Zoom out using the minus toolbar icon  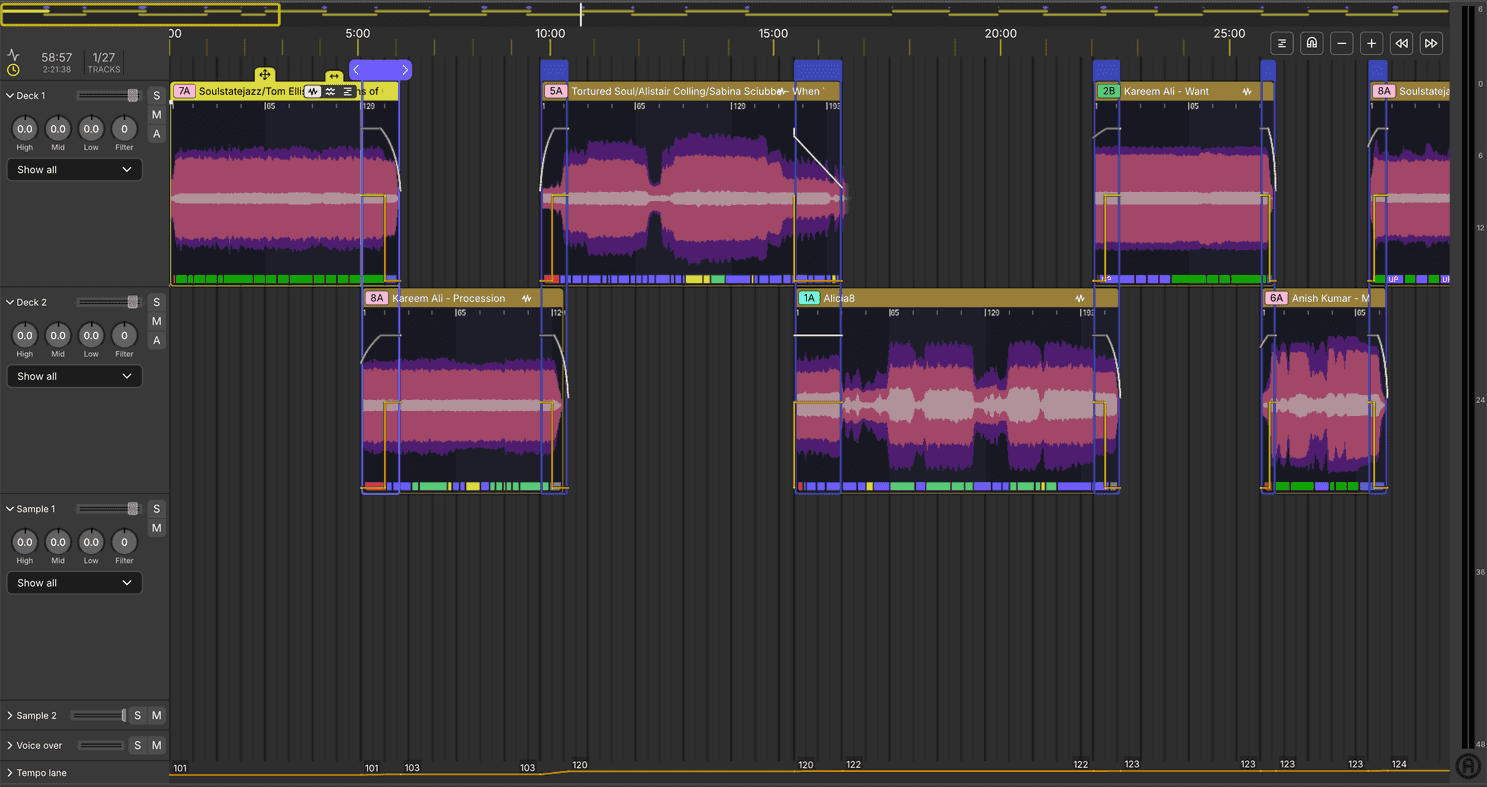click(x=1342, y=43)
